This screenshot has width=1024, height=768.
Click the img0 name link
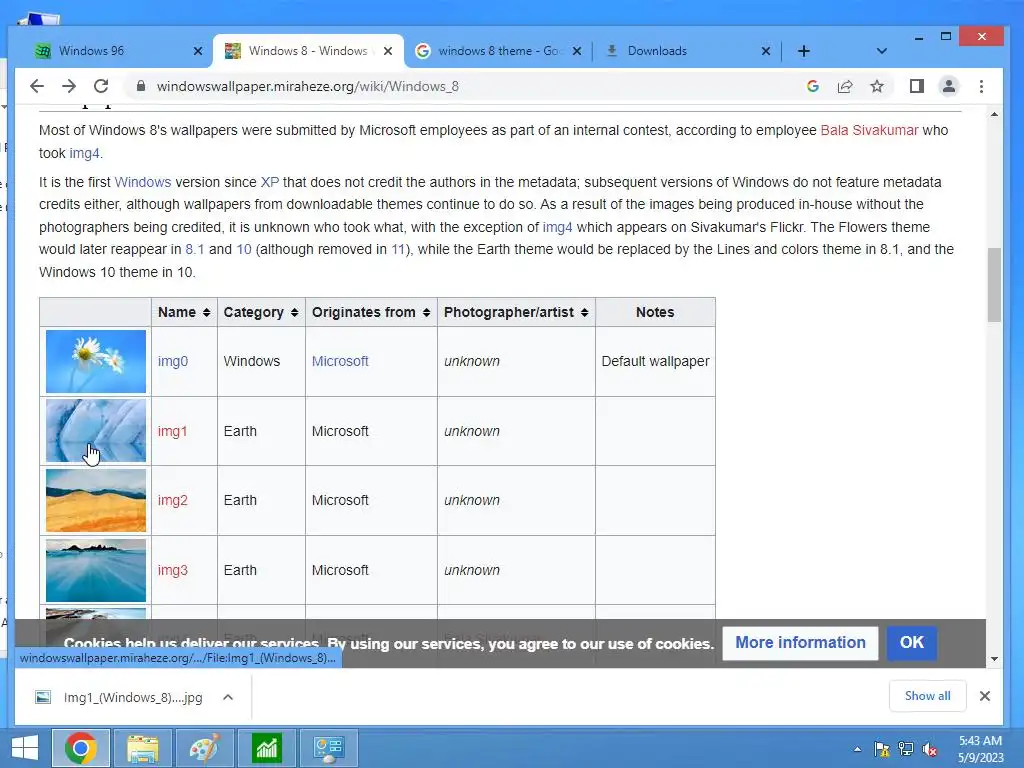173,361
